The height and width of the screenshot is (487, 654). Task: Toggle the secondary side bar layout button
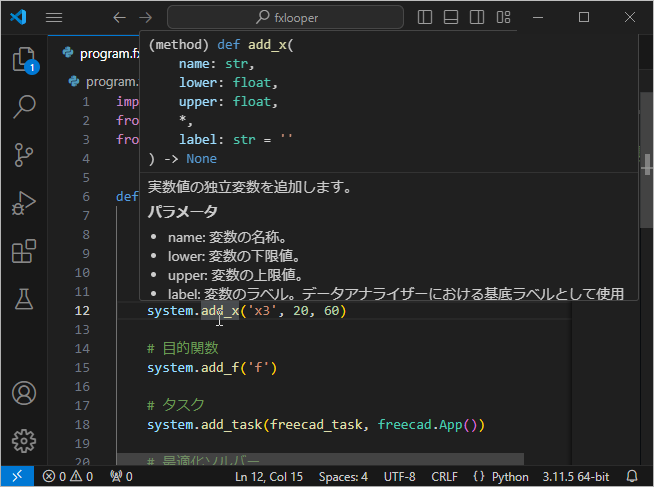pyautogui.click(x=477, y=18)
